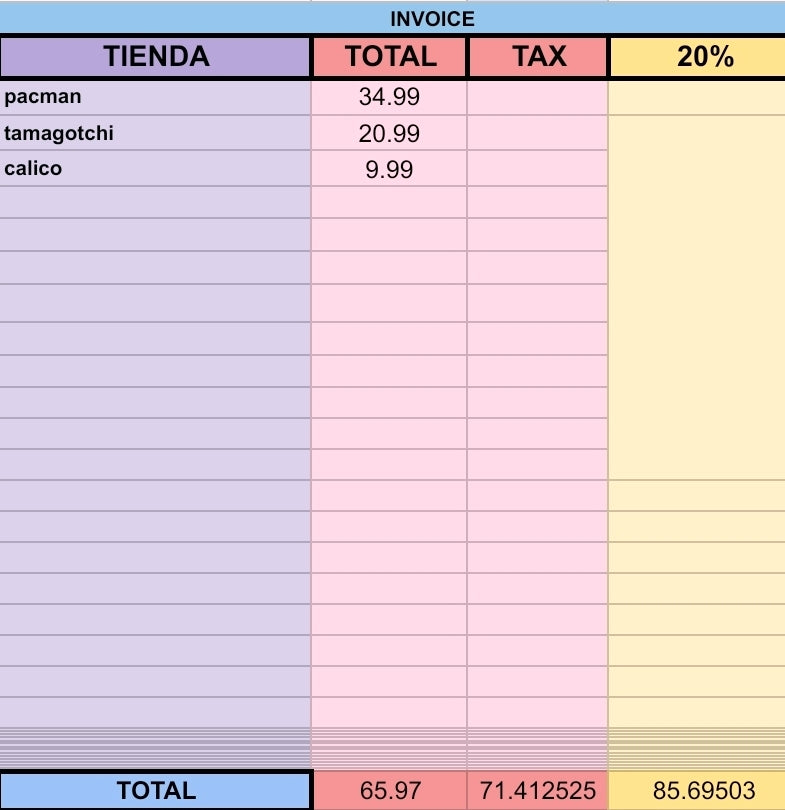Click the blue TOTAL label at bottom

tap(156, 790)
